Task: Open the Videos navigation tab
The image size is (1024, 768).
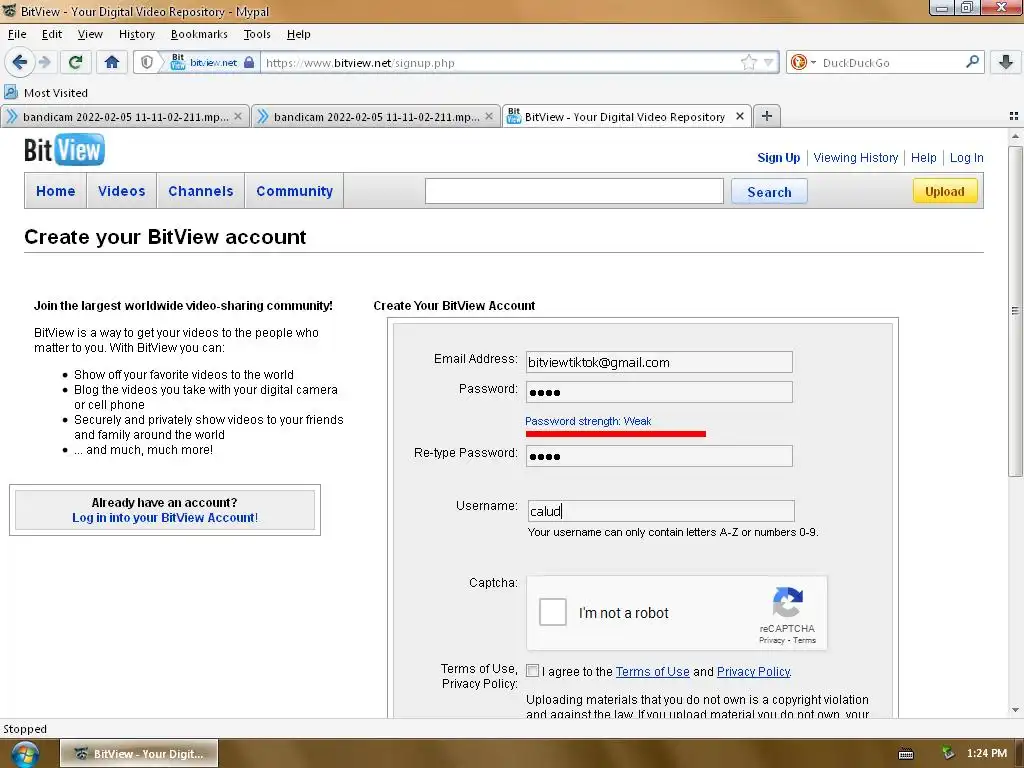Action: pos(121,191)
